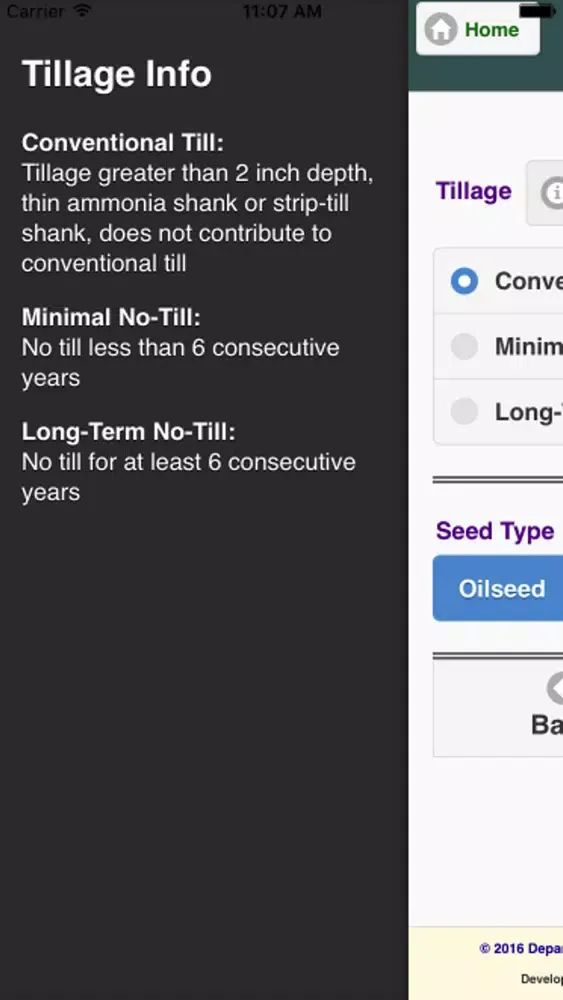Tap the 'Long-Term No-Till:' heading

[129, 432]
